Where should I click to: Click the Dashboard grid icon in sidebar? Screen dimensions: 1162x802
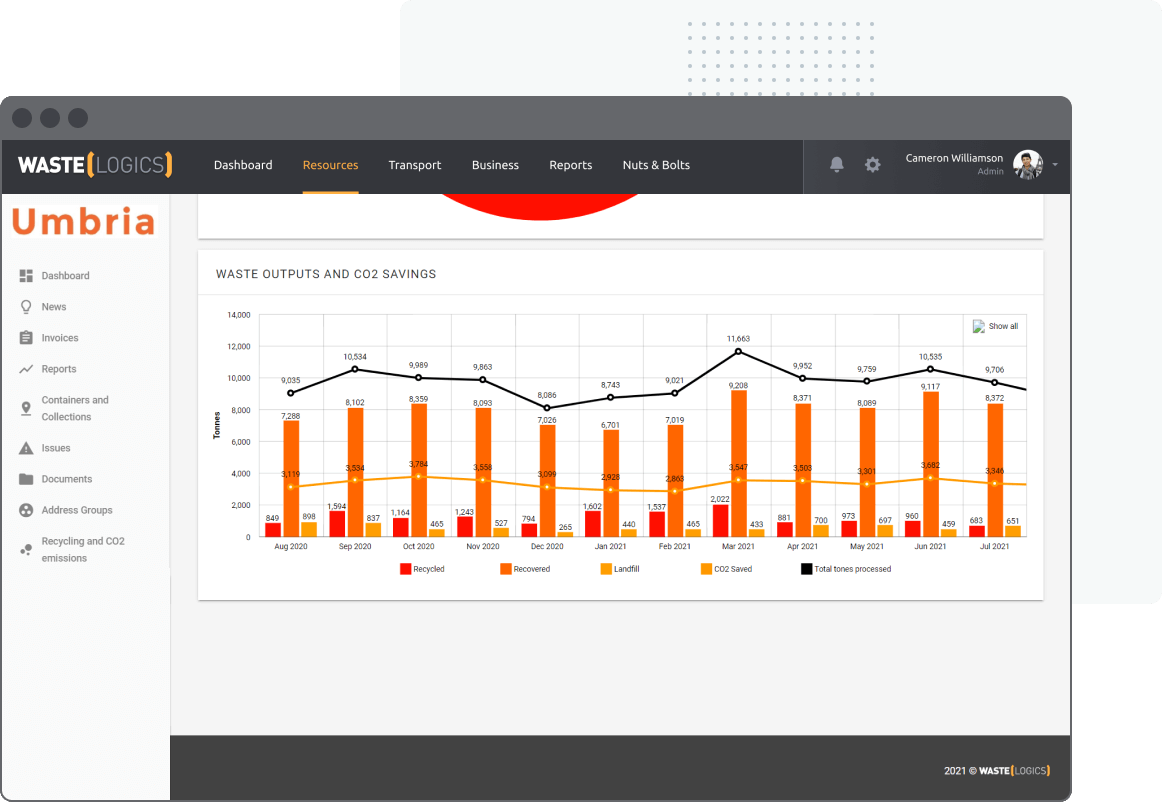pos(26,276)
